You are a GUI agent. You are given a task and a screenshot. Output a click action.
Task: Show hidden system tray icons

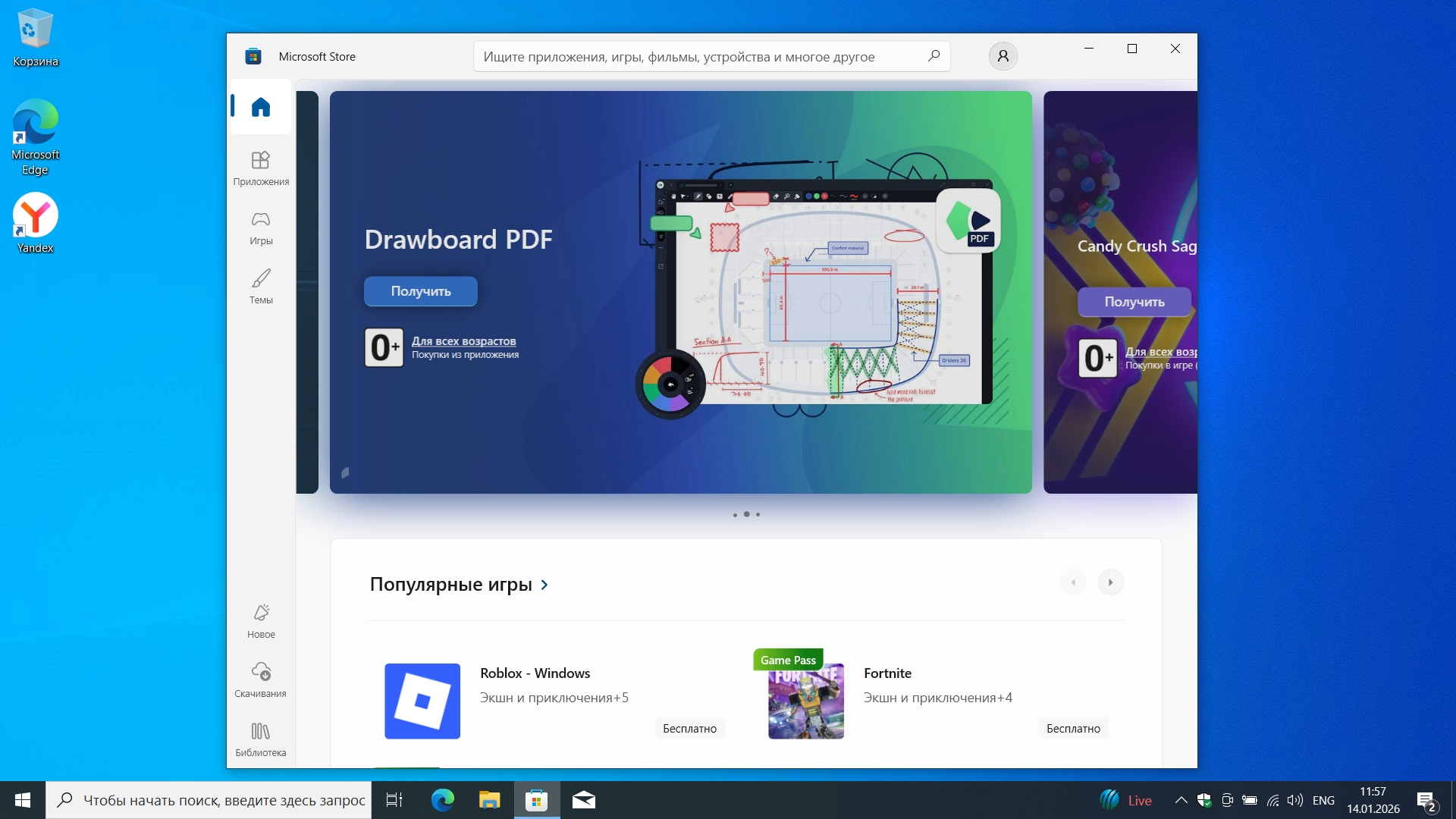(x=1181, y=800)
